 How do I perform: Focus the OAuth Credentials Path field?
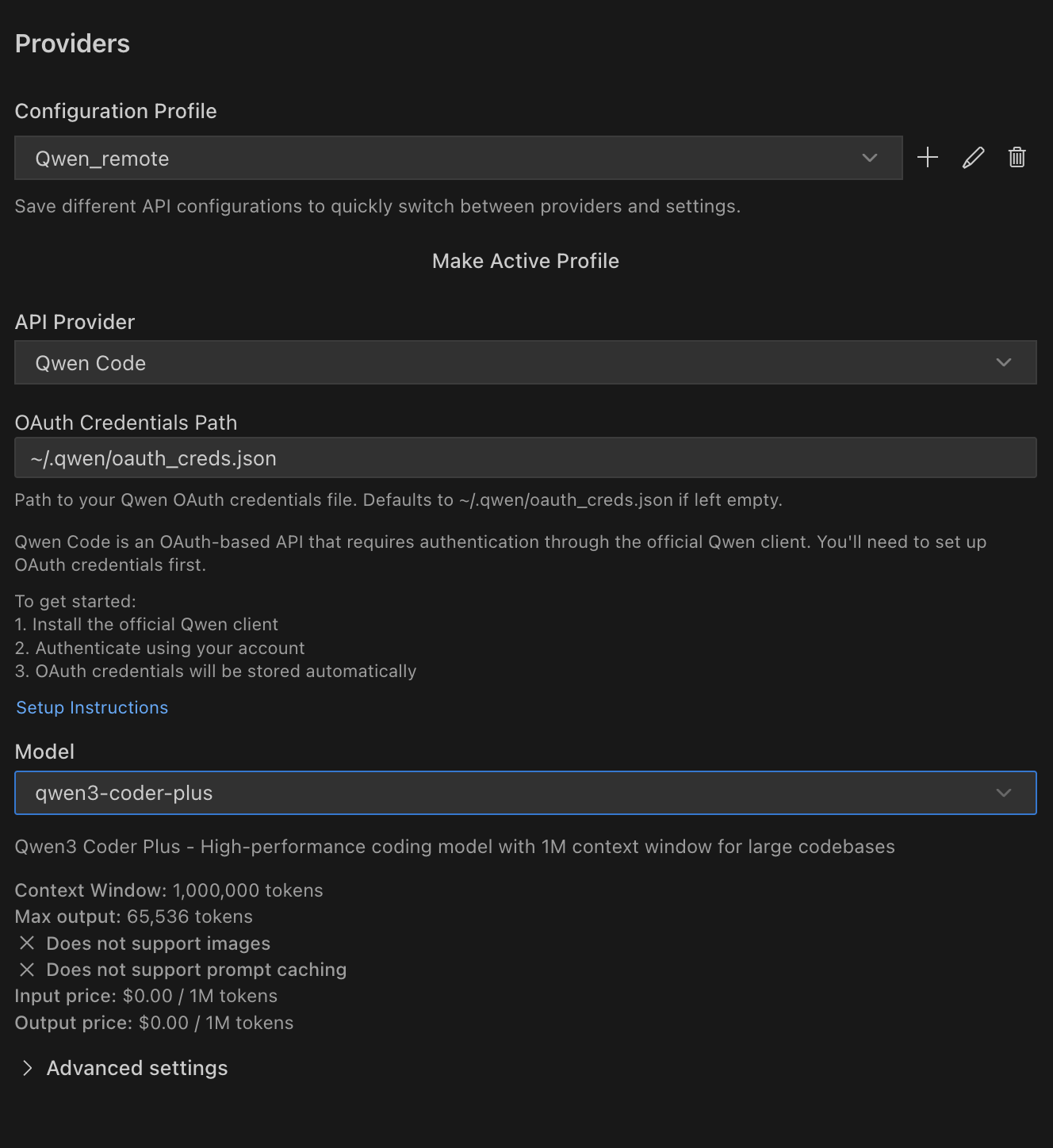(525, 458)
